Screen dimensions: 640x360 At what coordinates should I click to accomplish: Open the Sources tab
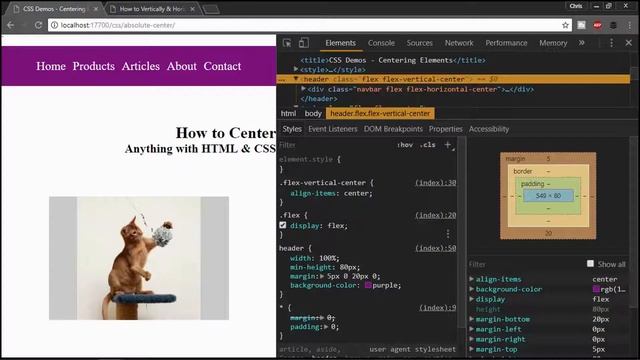pyautogui.click(x=420, y=43)
